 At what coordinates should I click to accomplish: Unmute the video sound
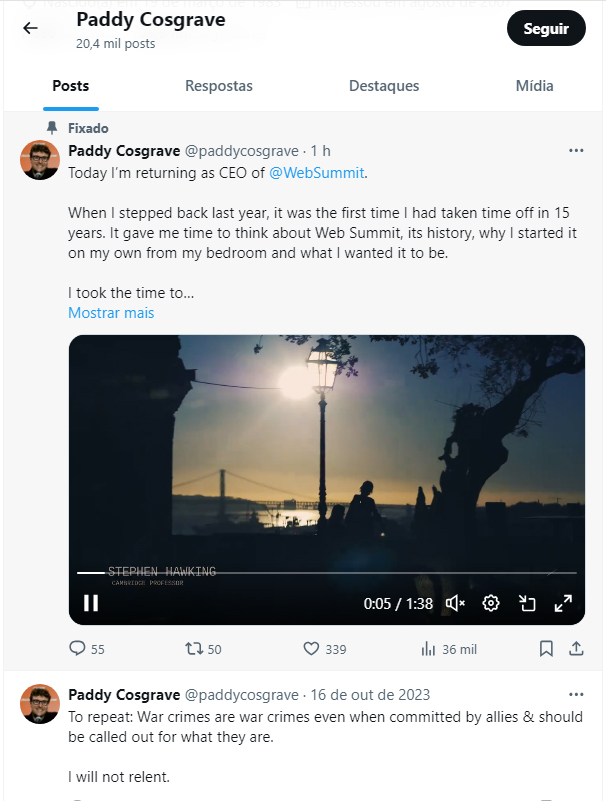pyautogui.click(x=455, y=603)
